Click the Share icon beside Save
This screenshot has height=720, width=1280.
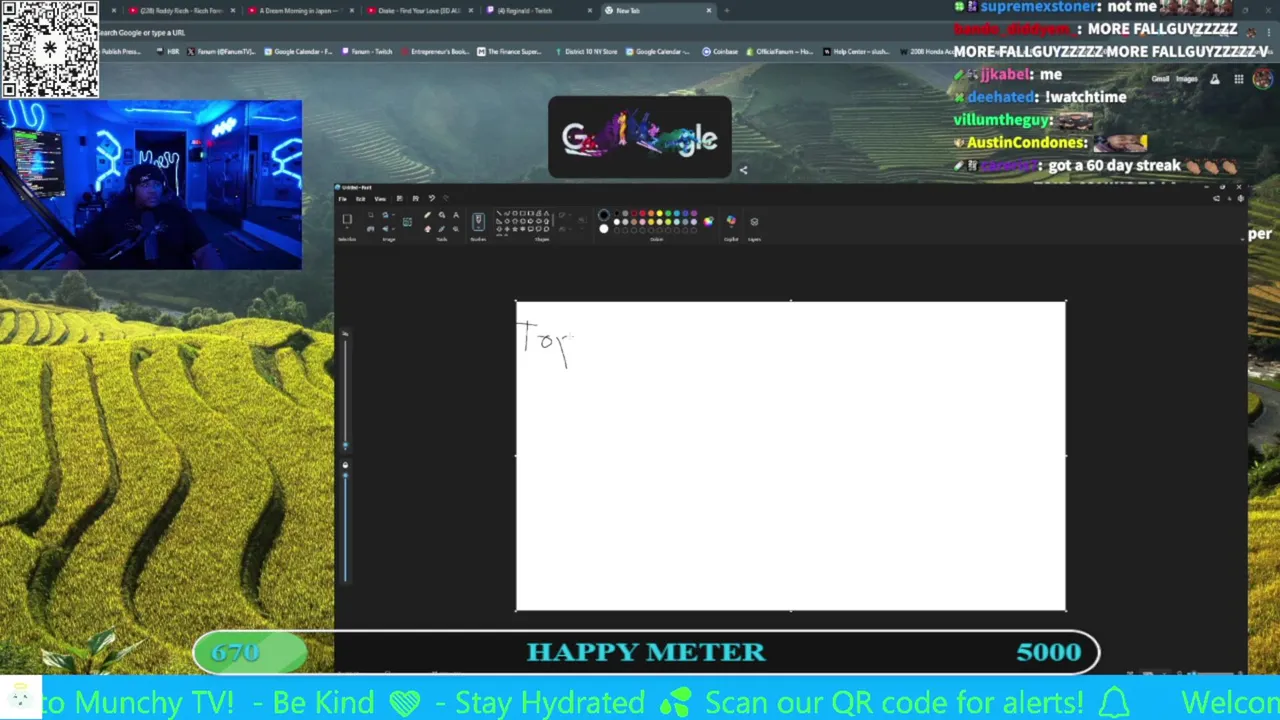416,199
